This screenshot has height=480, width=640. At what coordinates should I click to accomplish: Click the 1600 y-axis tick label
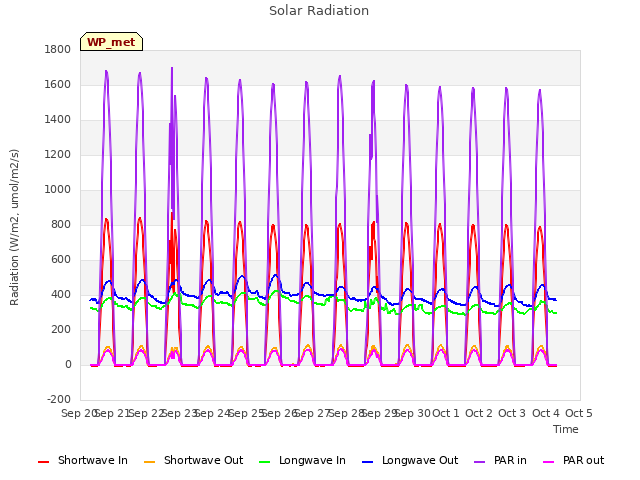click(x=58, y=84)
